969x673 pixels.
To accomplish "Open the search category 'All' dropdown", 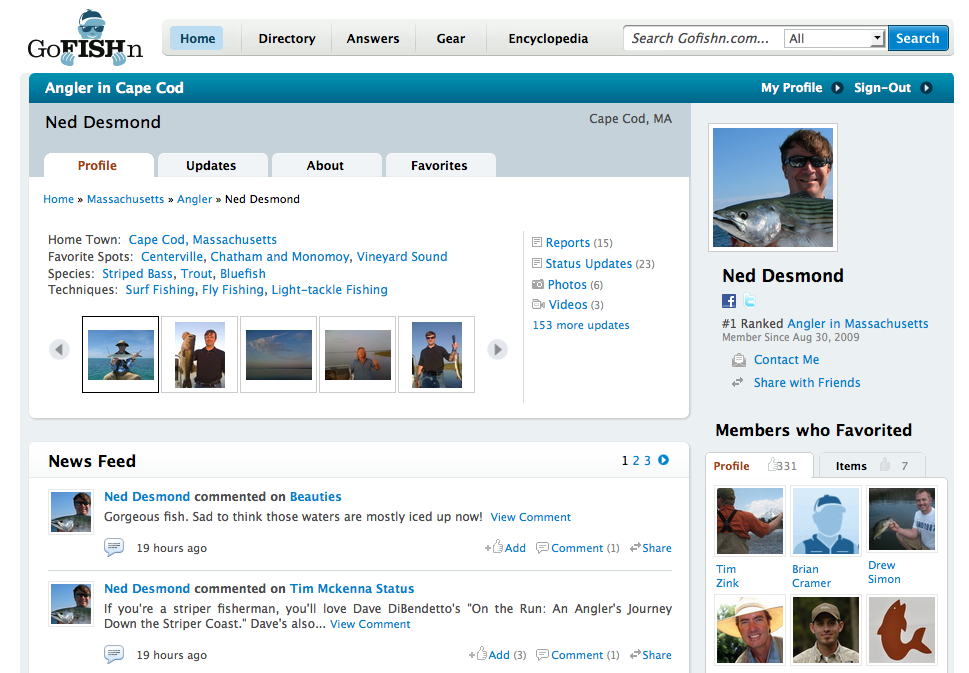I will coord(835,38).
